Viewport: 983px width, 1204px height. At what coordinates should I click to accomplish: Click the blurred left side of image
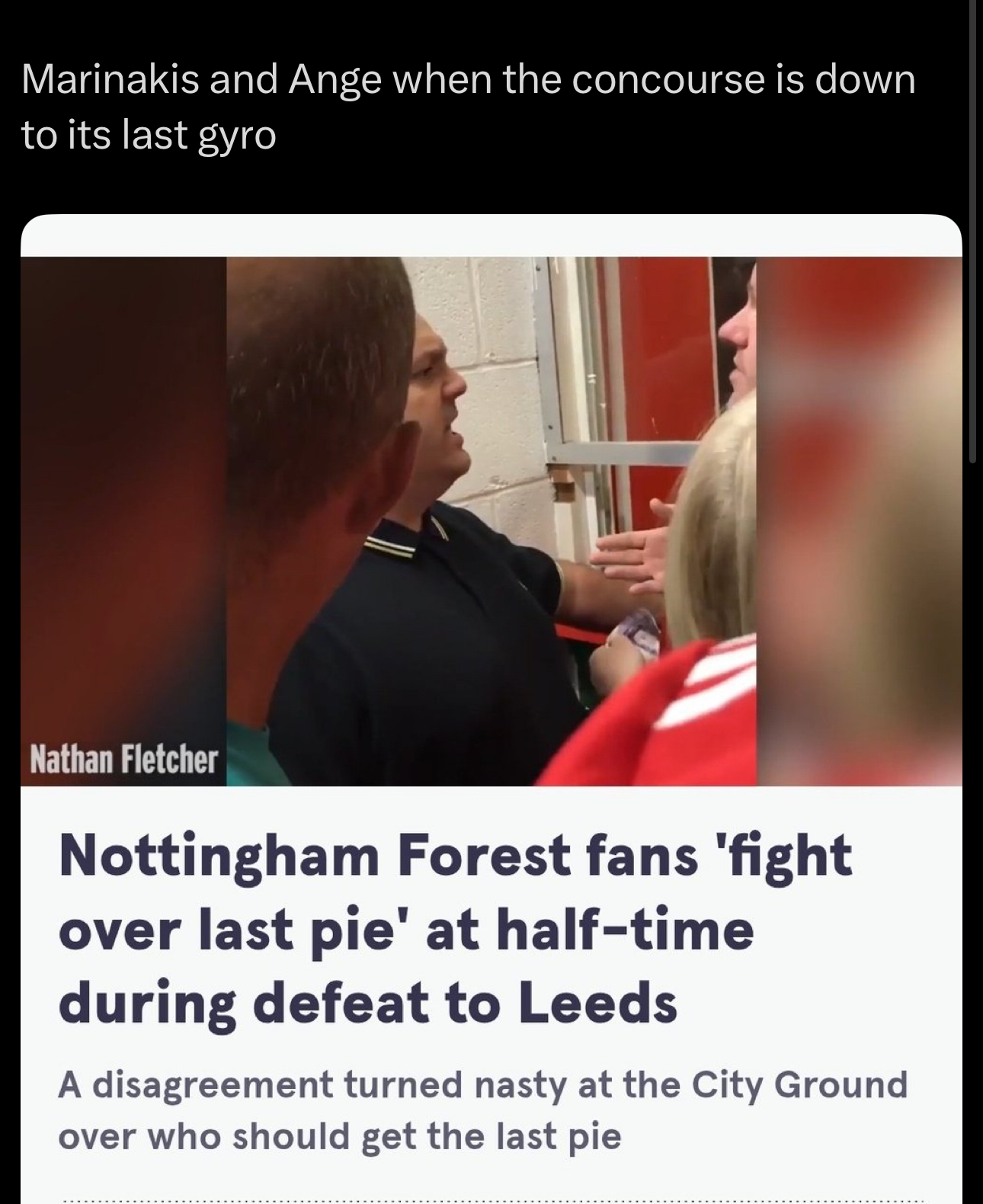[x=123, y=495]
